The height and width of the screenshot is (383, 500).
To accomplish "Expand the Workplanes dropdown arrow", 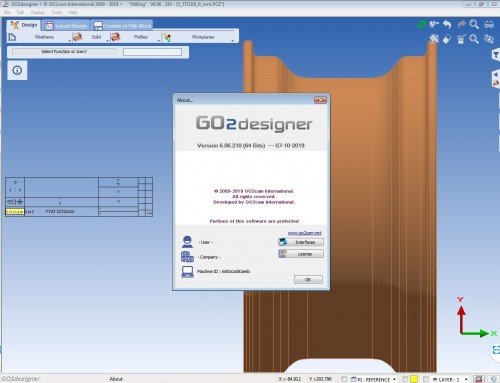I will pyautogui.click(x=232, y=41).
